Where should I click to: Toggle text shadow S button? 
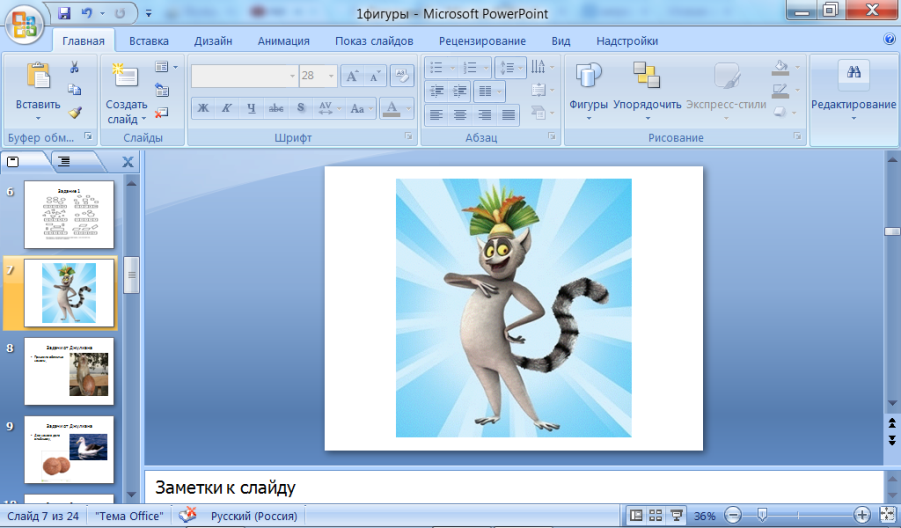[301, 108]
